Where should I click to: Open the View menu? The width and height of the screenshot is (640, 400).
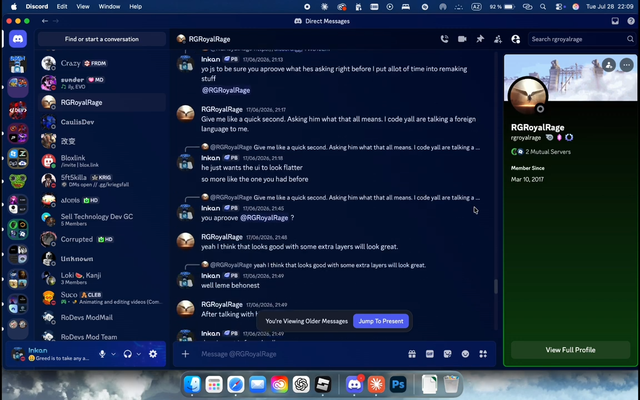point(83,7)
